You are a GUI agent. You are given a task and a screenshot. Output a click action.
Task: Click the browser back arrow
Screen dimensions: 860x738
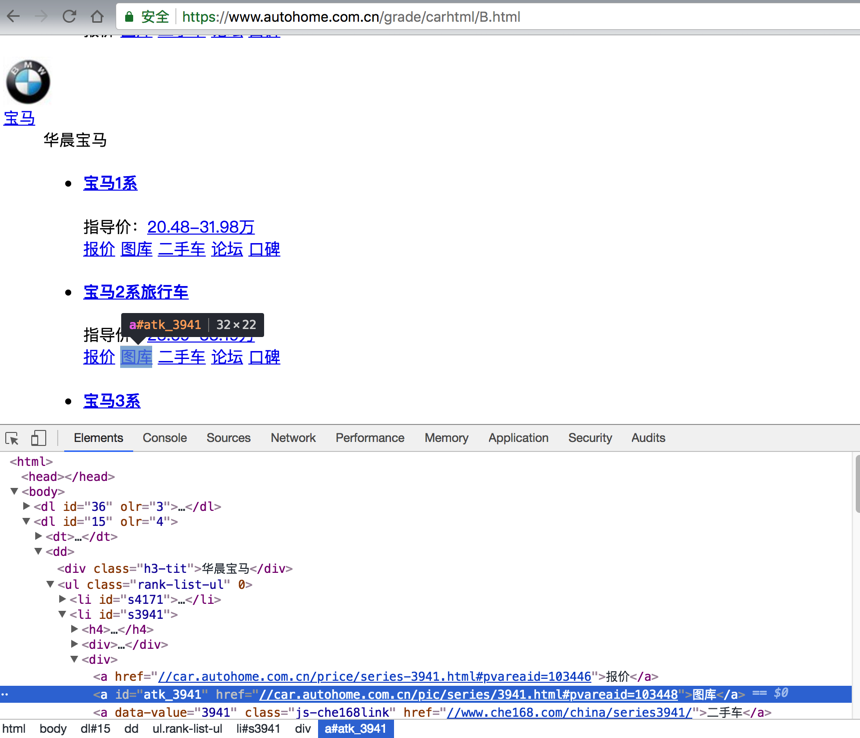(x=13, y=16)
